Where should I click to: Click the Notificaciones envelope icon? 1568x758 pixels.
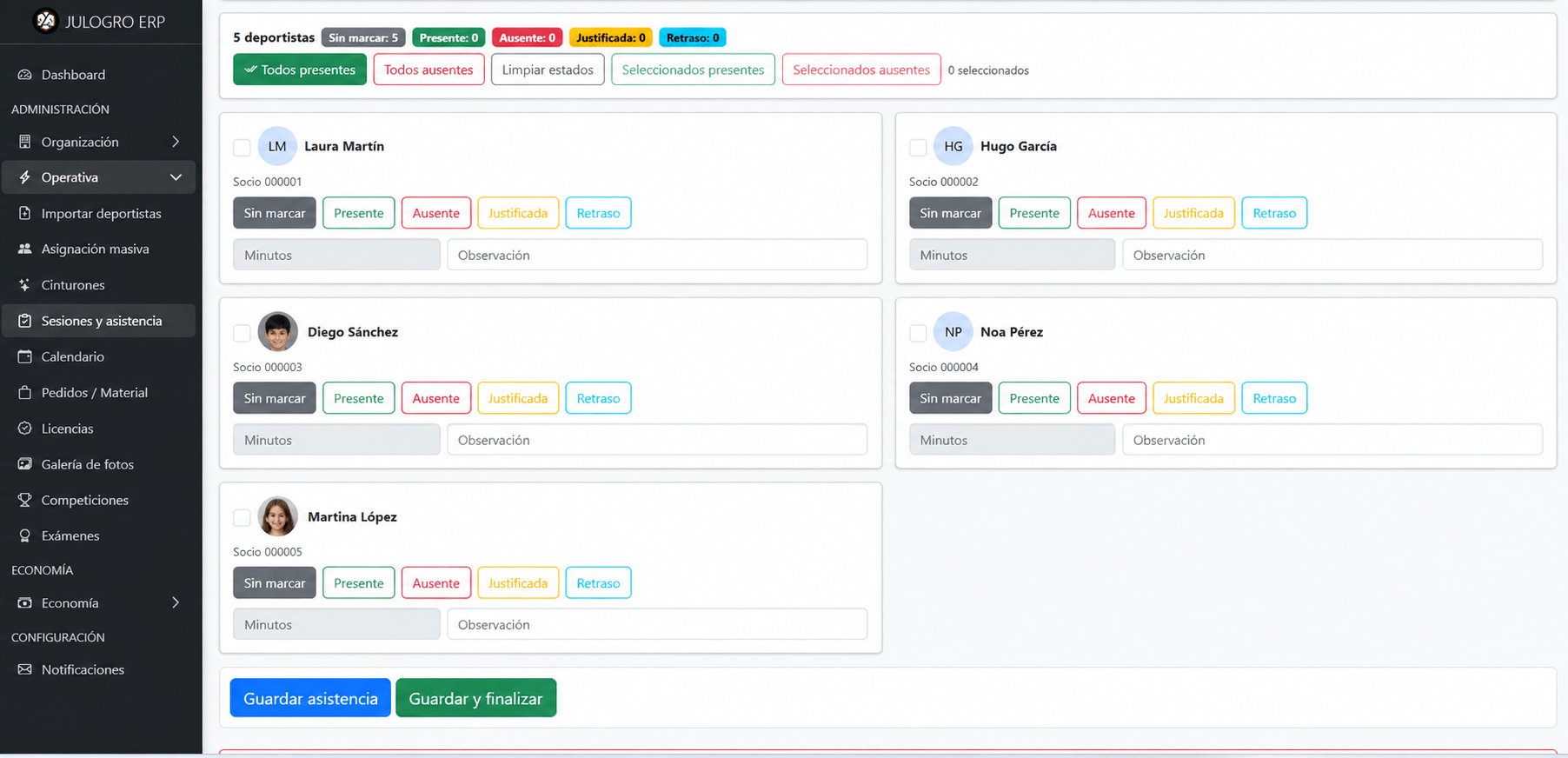(x=24, y=669)
